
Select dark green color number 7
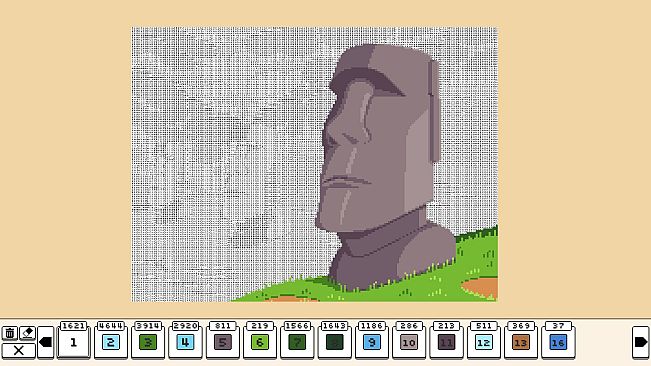tap(297, 339)
